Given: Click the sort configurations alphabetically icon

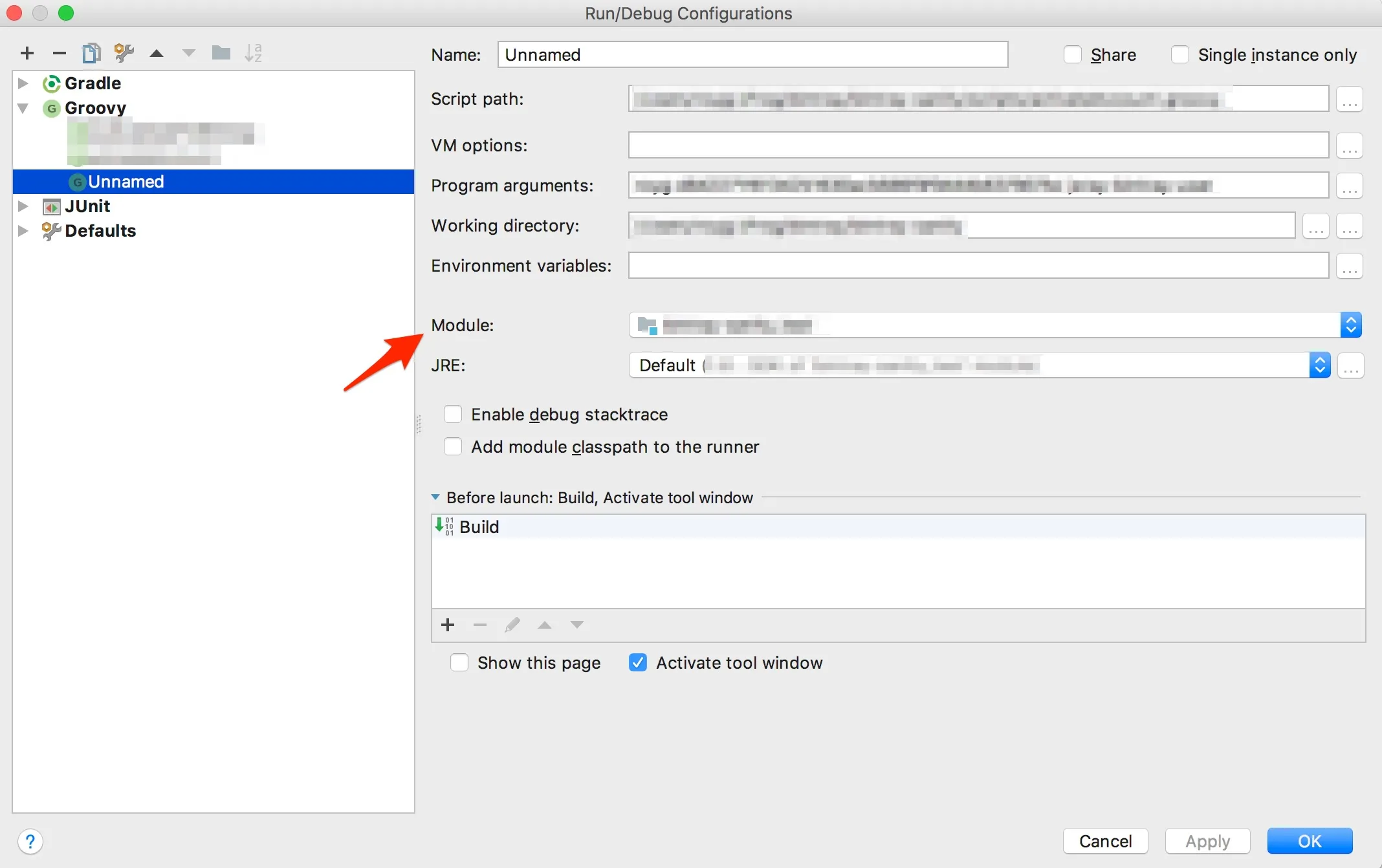Looking at the screenshot, I should point(254,53).
